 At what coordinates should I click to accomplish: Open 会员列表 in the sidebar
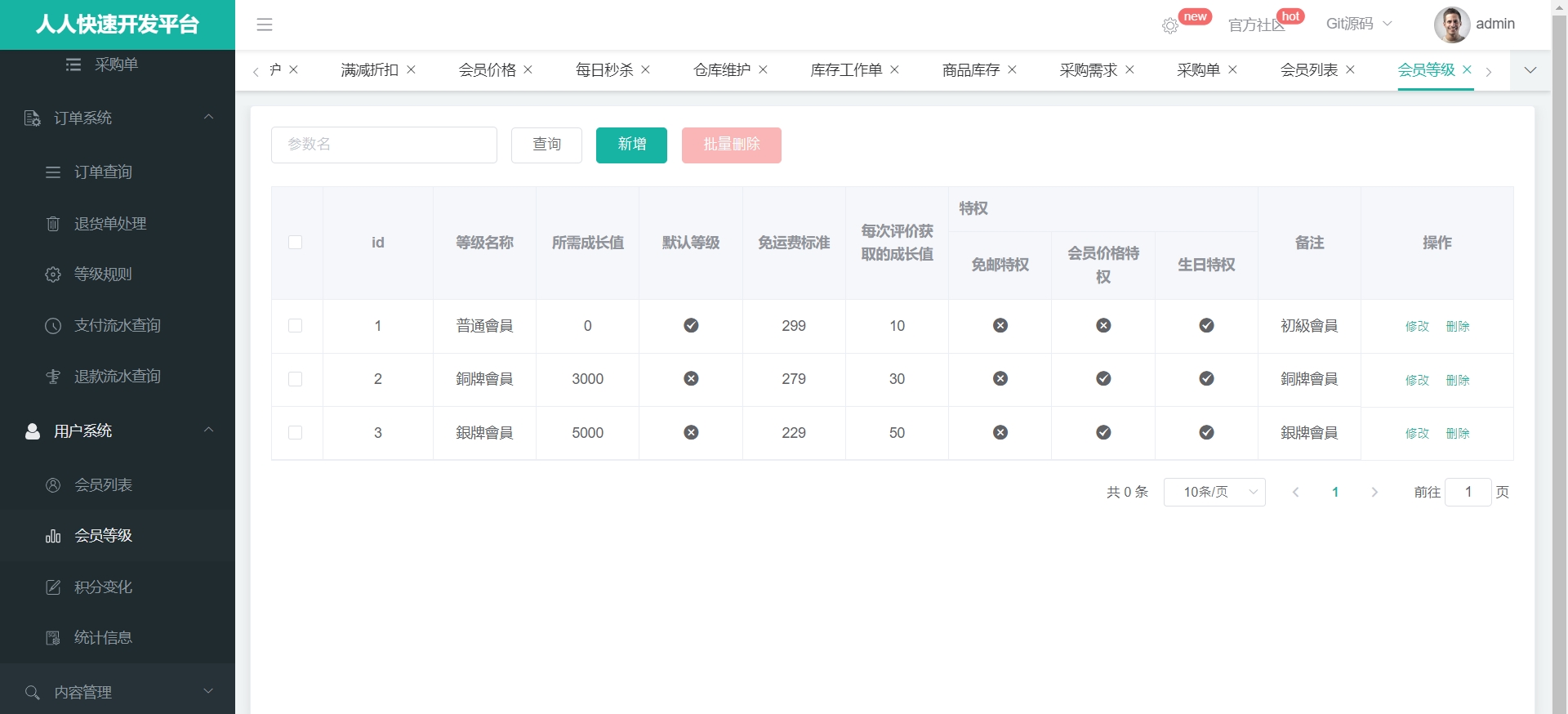click(118, 485)
